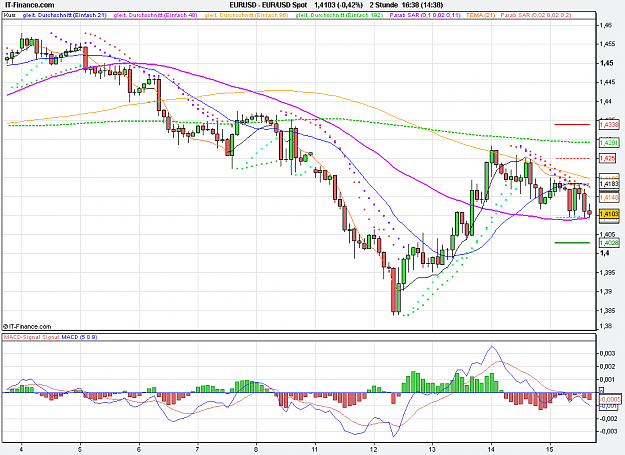Select the Kurs legend entry
The height and width of the screenshot is (455, 625).
tap(10, 15)
